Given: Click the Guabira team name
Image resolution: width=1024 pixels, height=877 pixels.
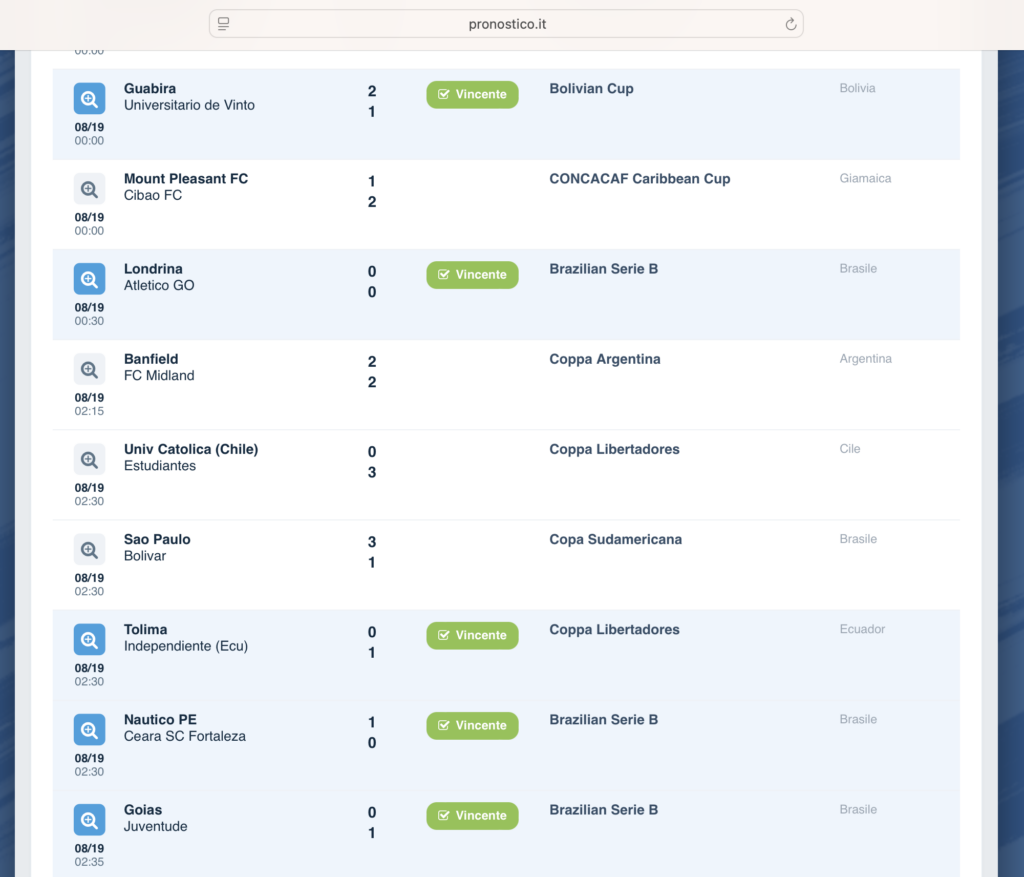Looking at the screenshot, I should 150,88.
